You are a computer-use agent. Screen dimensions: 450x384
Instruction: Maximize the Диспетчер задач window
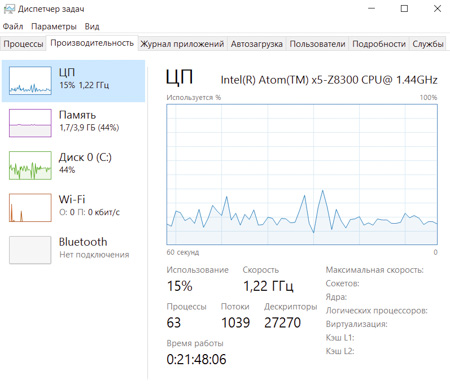[x=404, y=9]
